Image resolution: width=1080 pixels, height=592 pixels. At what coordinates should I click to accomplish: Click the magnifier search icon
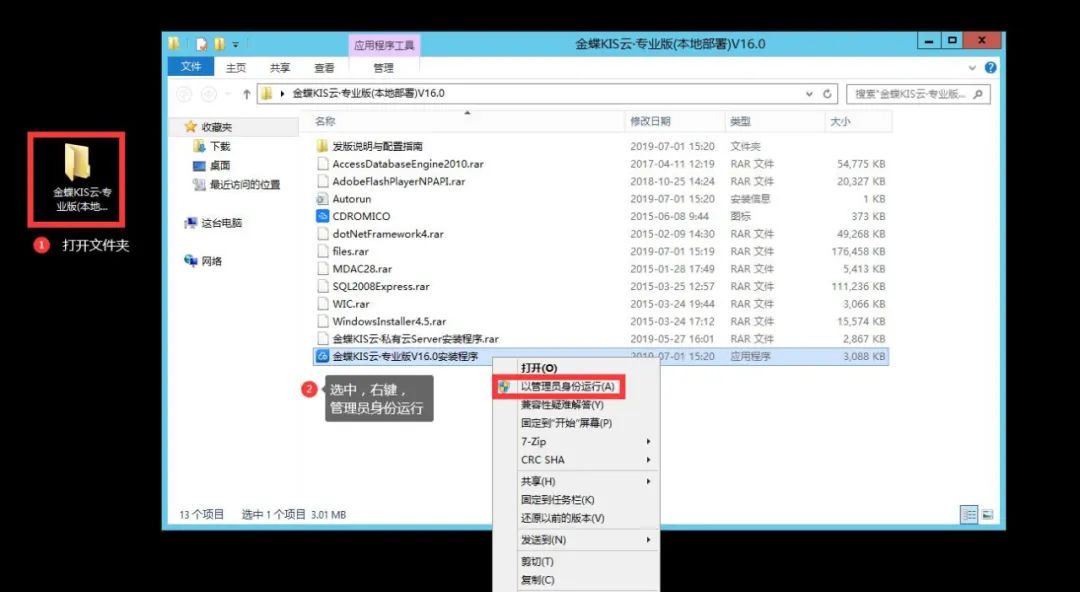click(978, 94)
